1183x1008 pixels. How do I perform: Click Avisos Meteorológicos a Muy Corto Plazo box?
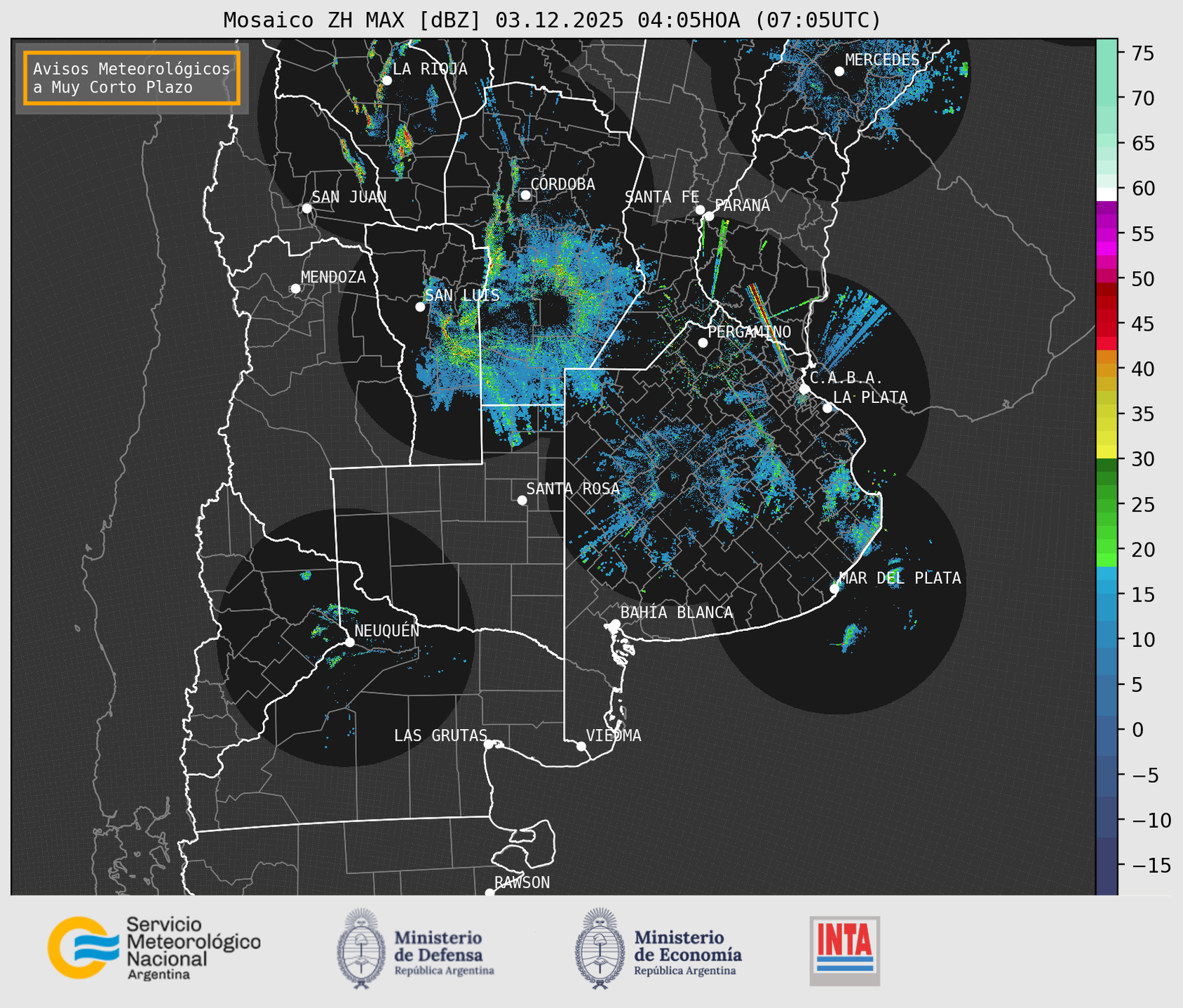[x=132, y=78]
